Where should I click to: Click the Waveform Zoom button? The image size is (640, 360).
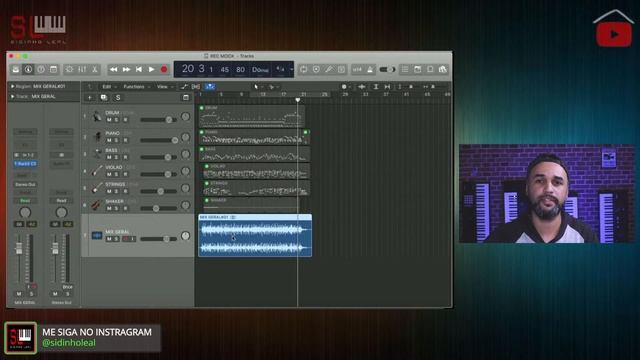pyautogui.click(x=362, y=87)
